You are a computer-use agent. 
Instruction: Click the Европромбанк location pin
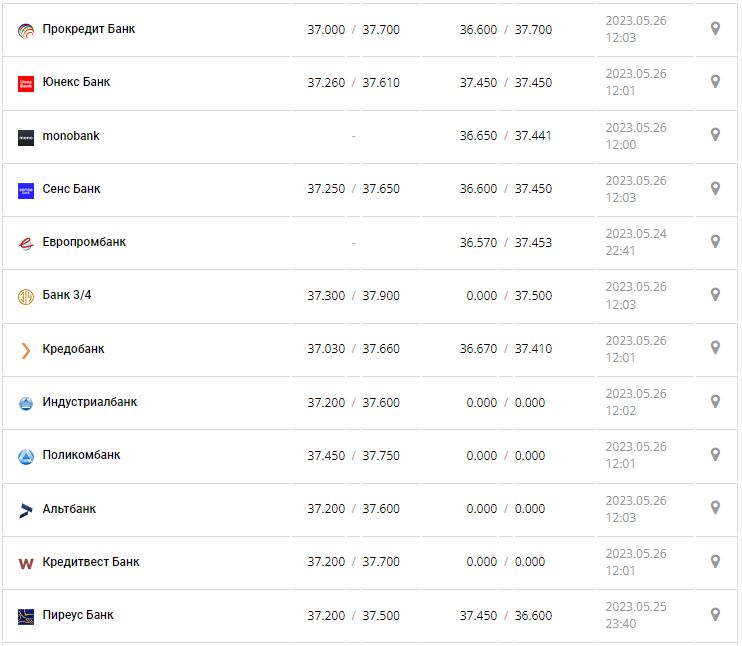point(715,241)
